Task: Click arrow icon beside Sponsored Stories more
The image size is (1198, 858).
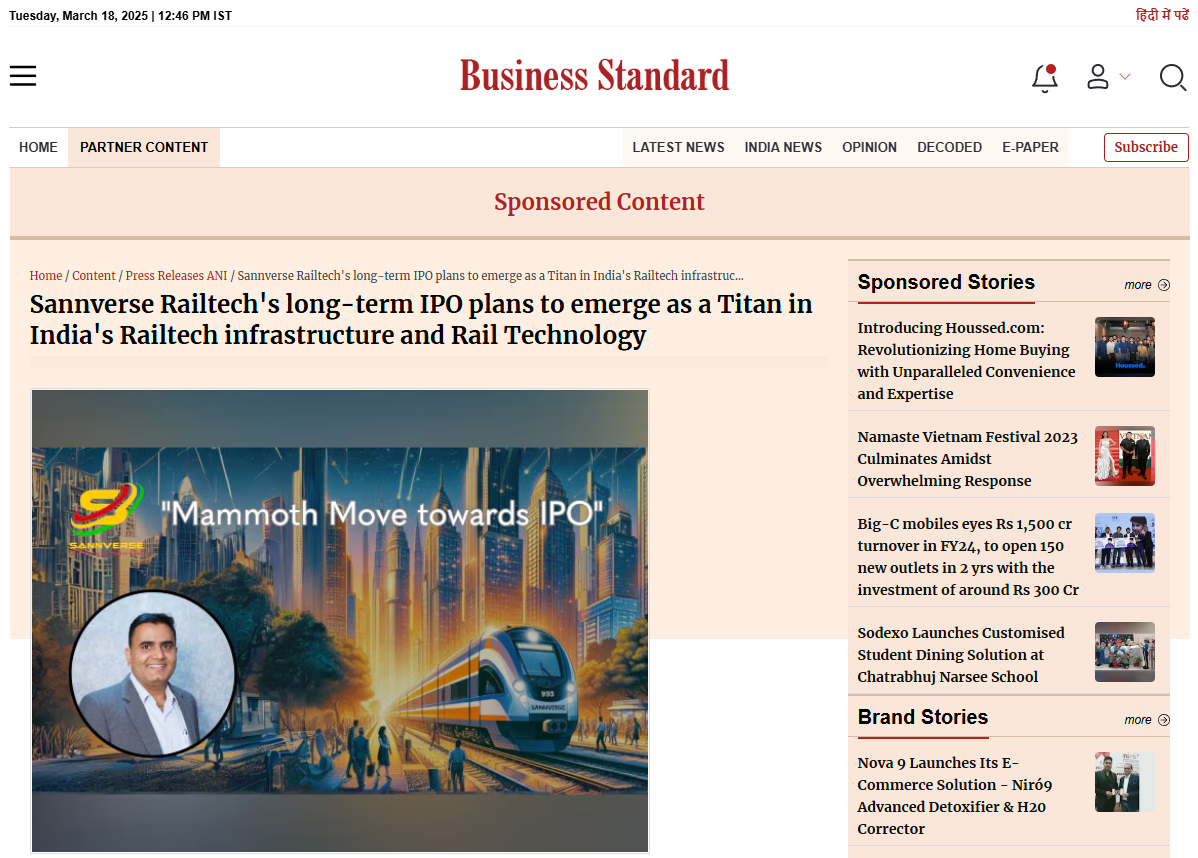Action: (1164, 285)
